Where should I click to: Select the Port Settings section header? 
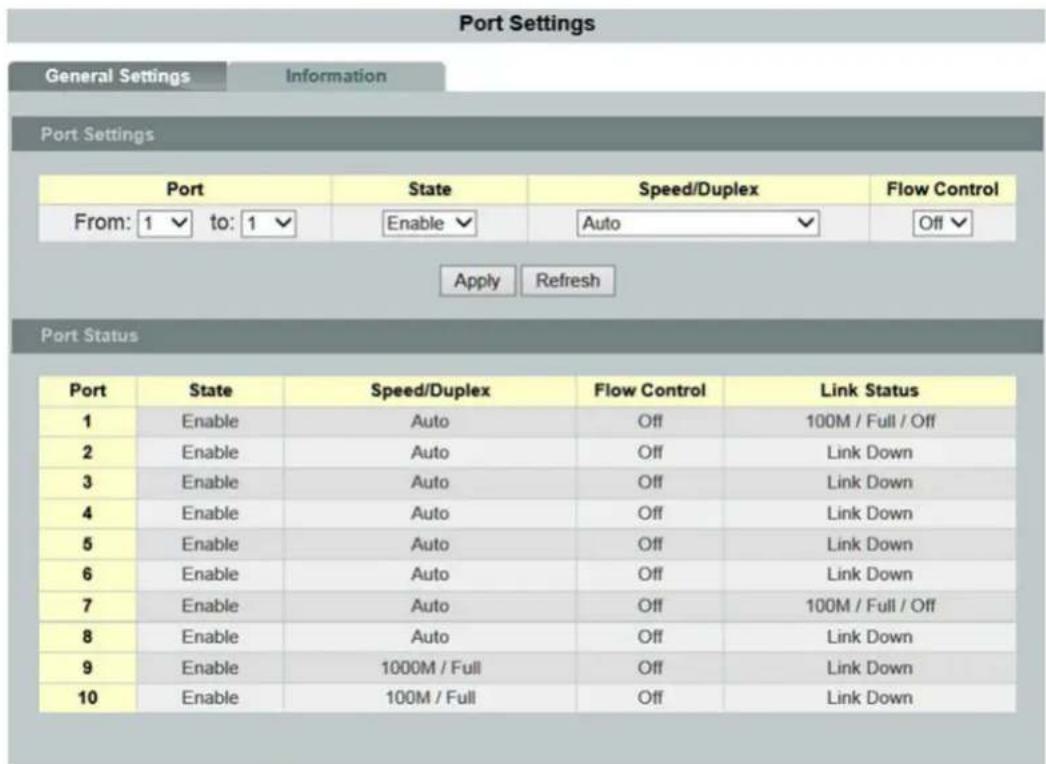(x=527, y=134)
